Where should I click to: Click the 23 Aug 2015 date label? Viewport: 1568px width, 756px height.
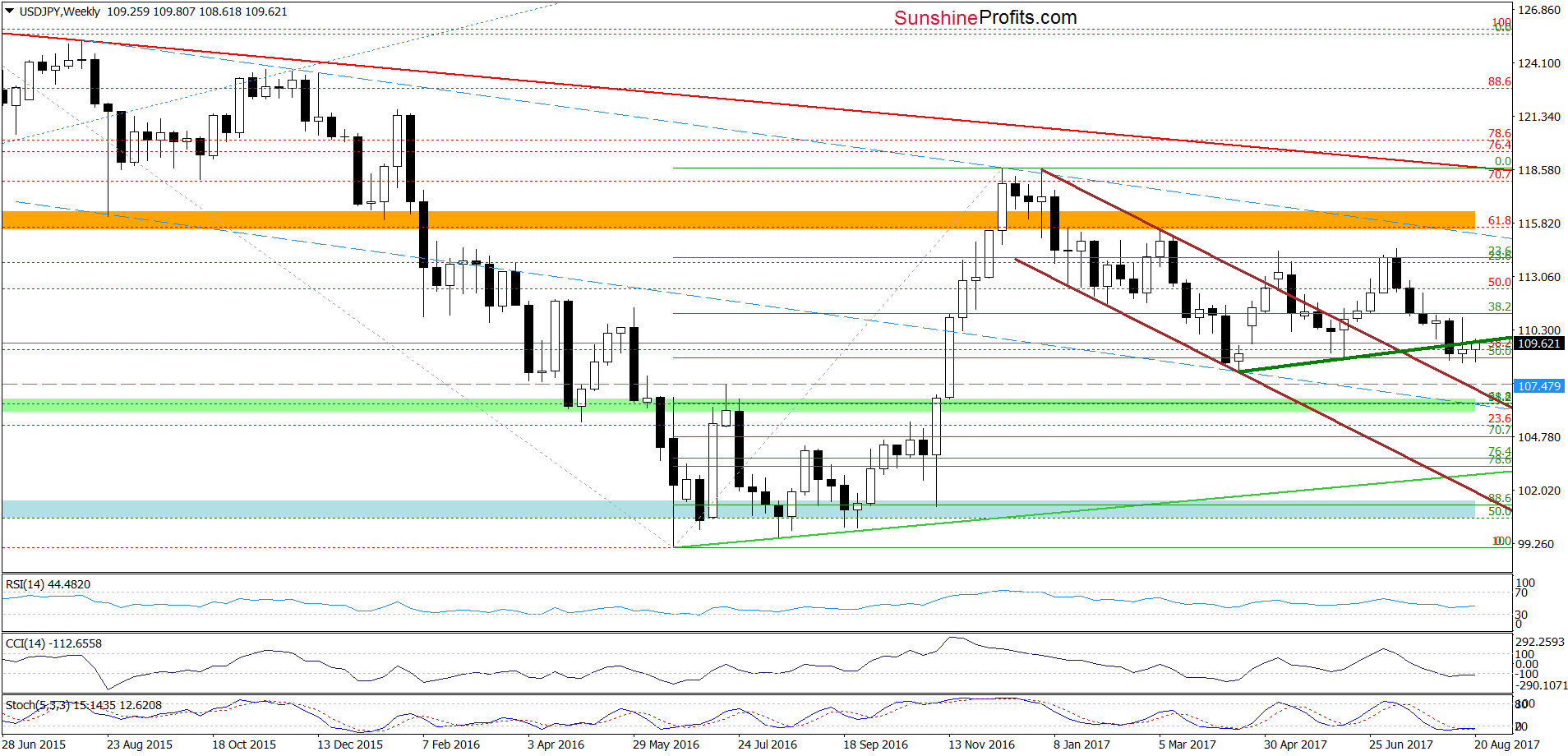pyautogui.click(x=140, y=744)
